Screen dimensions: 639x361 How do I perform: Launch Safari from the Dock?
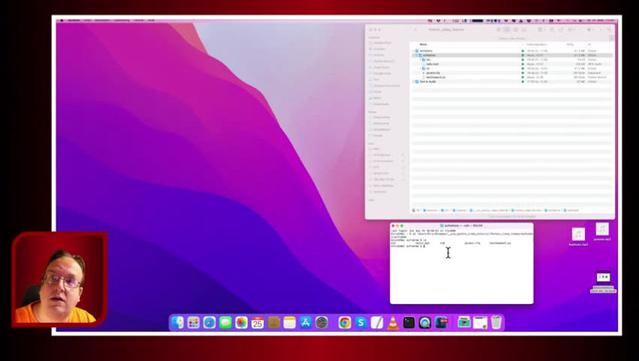[209, 323]
